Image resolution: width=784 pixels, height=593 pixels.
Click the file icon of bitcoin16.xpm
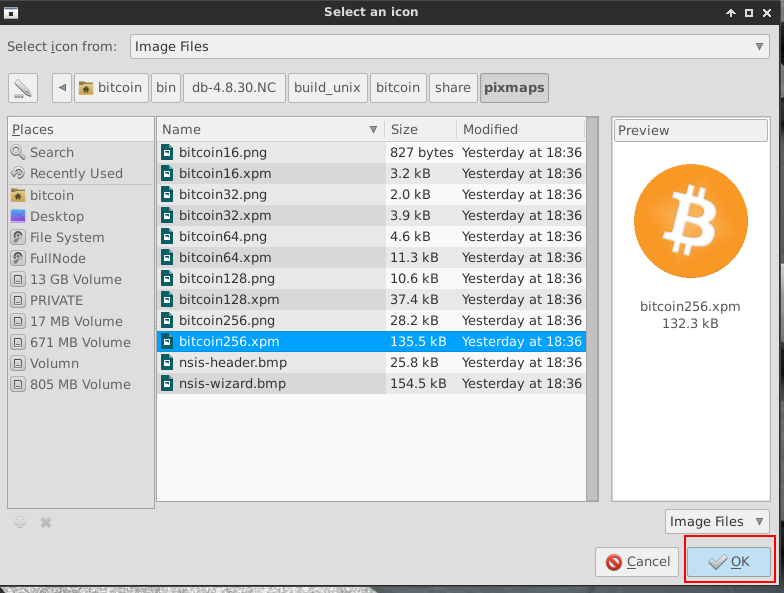pos(167,174)
